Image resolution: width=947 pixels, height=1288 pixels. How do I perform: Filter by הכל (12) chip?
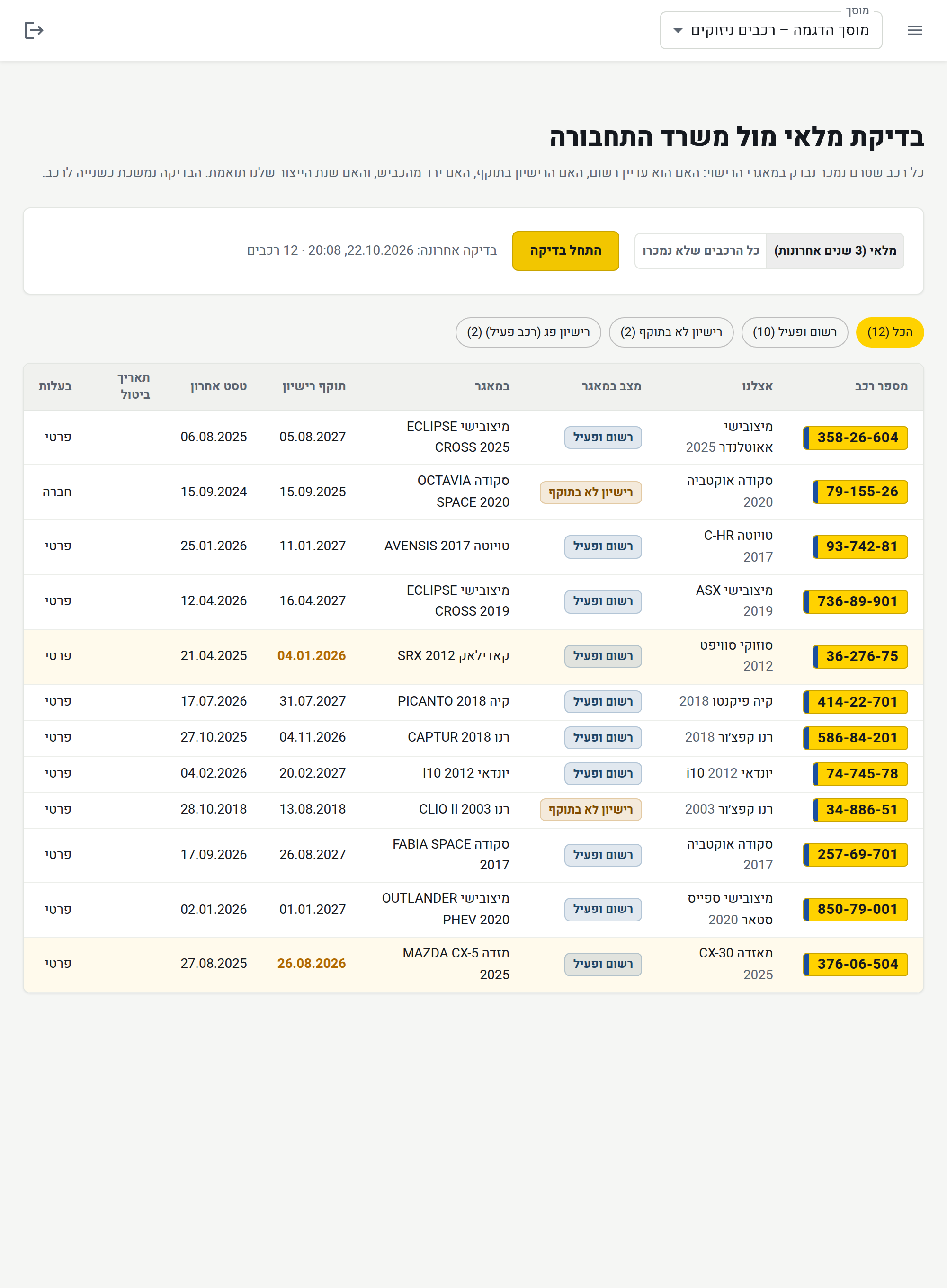coord(889,332)
